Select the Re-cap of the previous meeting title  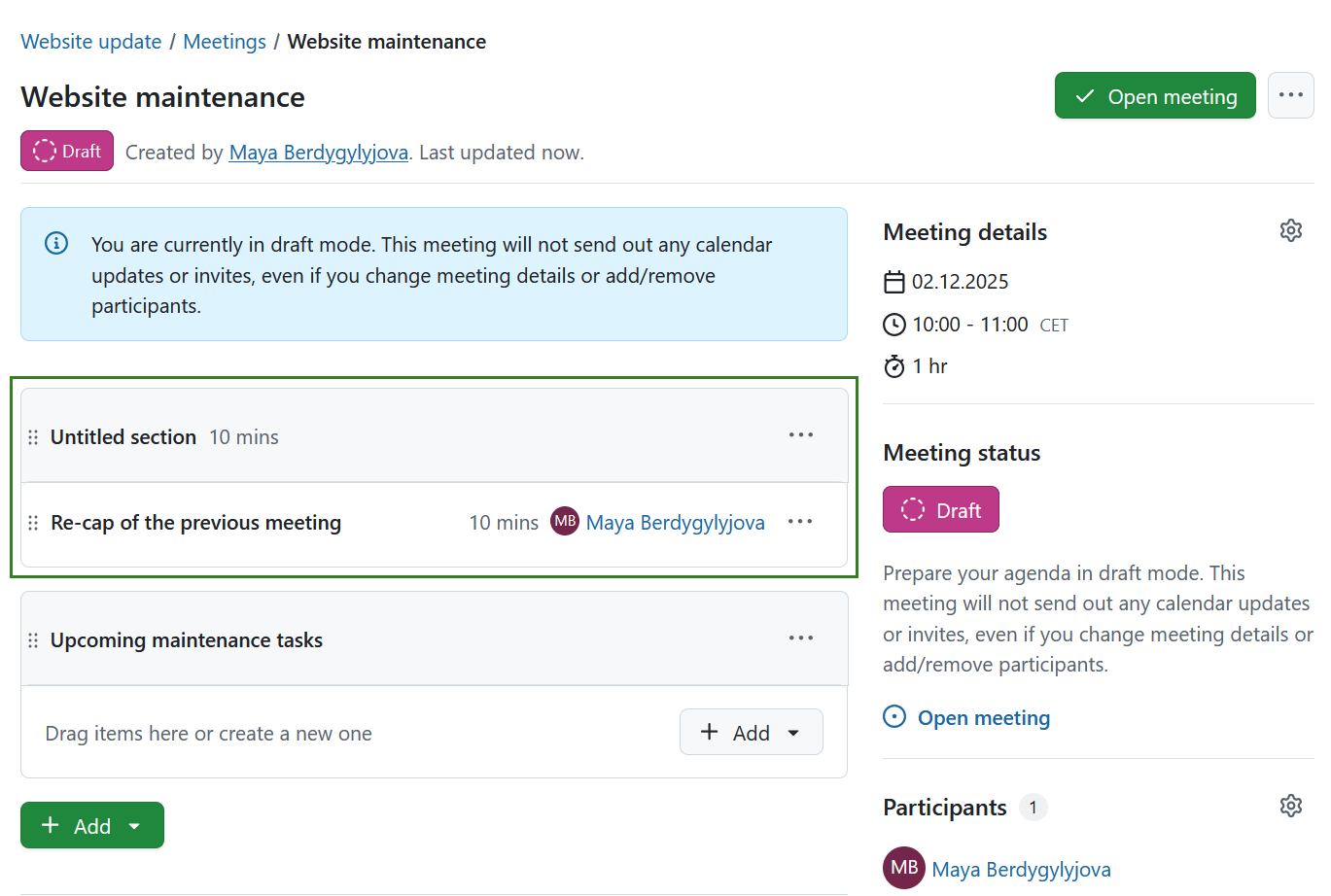tap(196, 523)
